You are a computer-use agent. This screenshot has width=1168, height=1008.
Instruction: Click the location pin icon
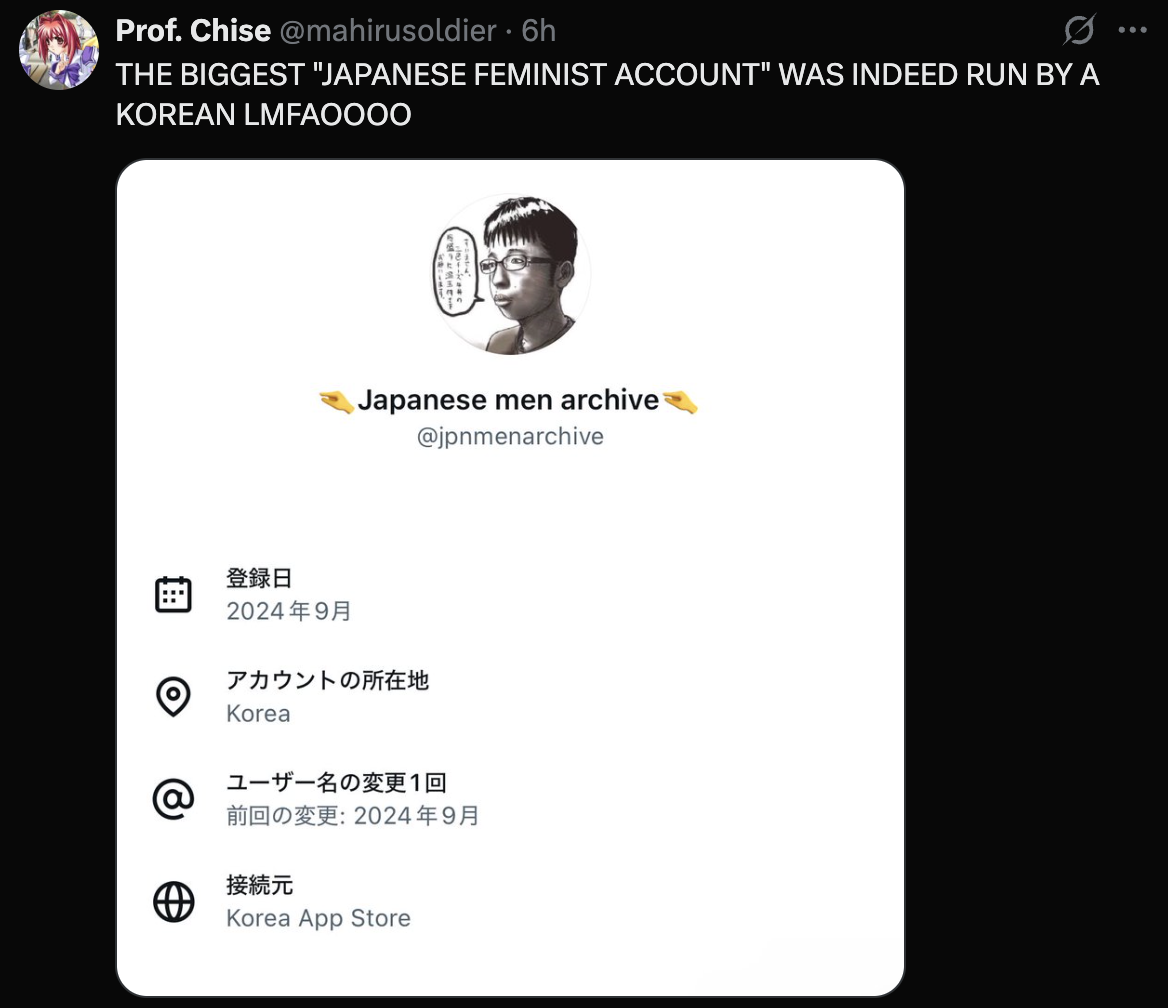point(174,697)
